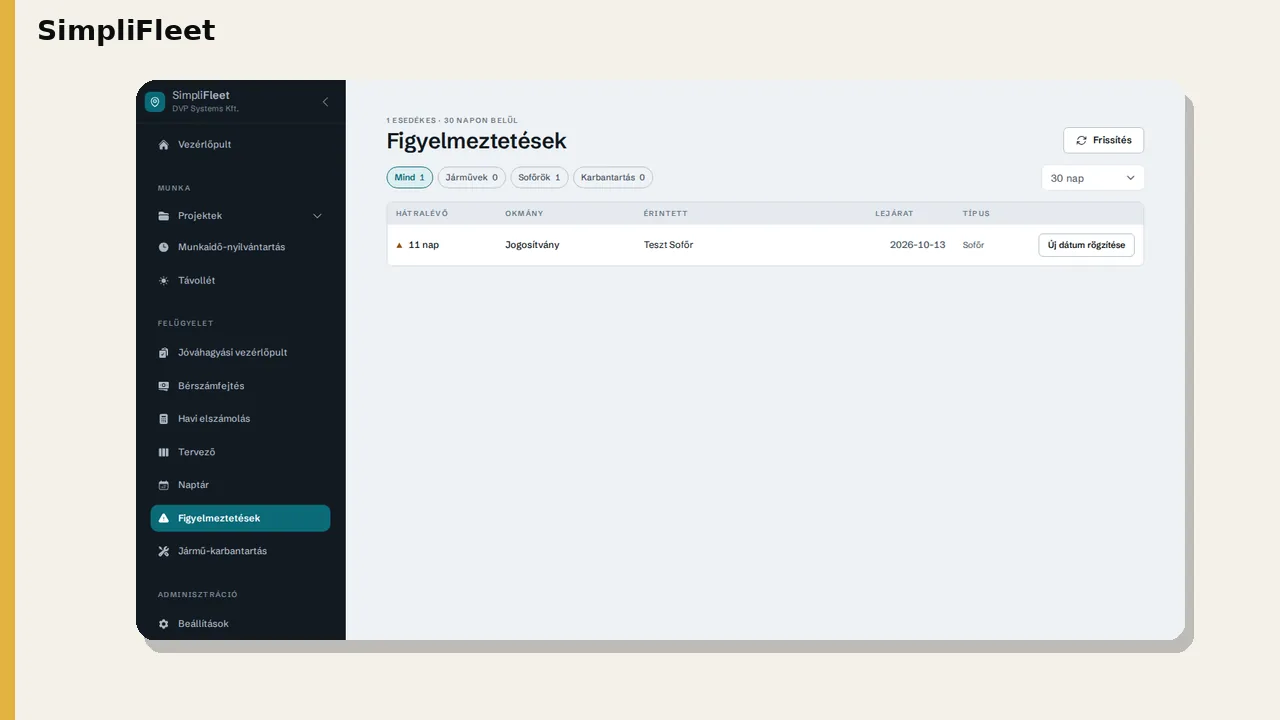Click the Projektek folder icon
This screenshot has width=1280, height=720.
coord(164,216)
